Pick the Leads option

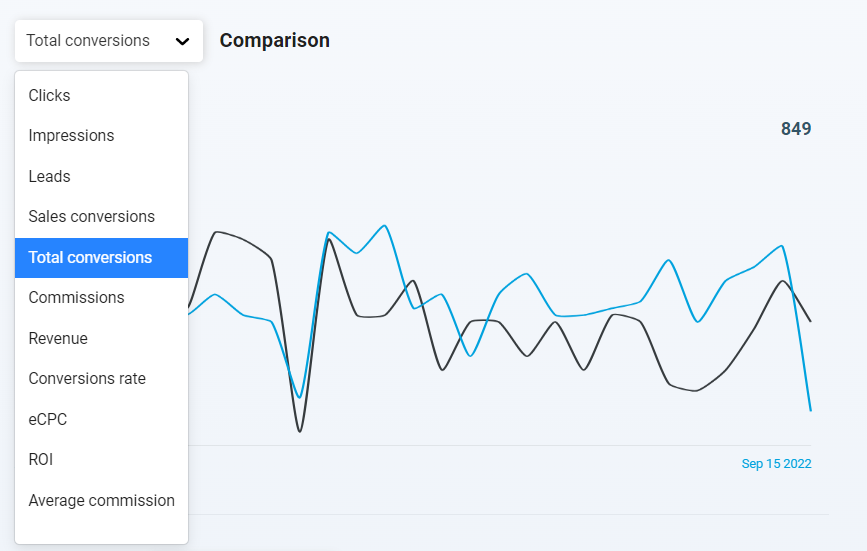coord(101,177)
